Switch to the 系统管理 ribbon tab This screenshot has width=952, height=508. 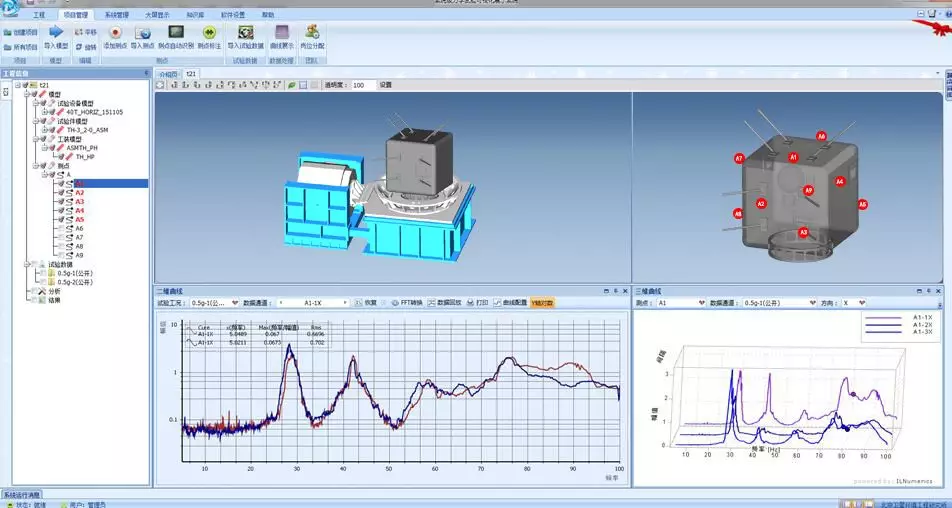[117, 16]
